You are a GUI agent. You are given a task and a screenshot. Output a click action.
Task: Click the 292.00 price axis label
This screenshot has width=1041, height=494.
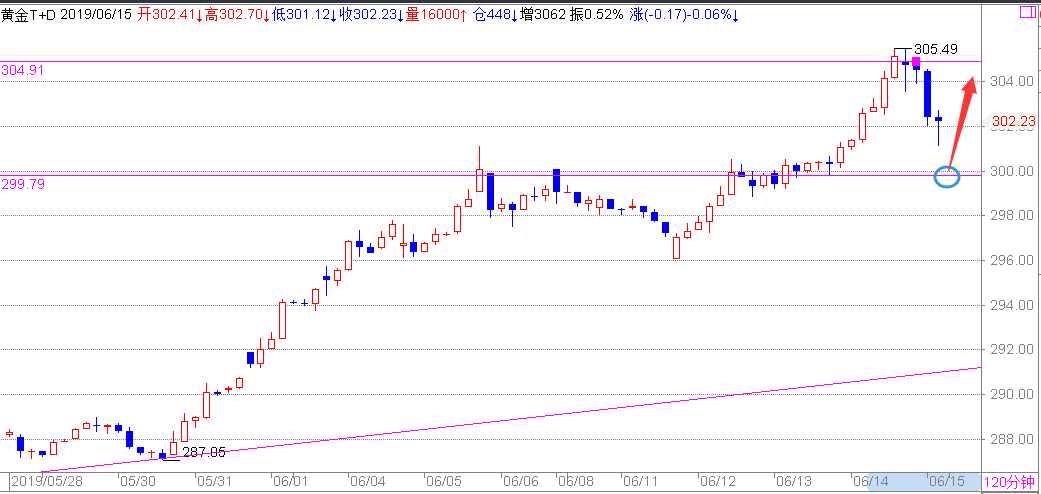[x=1012, y=349]
